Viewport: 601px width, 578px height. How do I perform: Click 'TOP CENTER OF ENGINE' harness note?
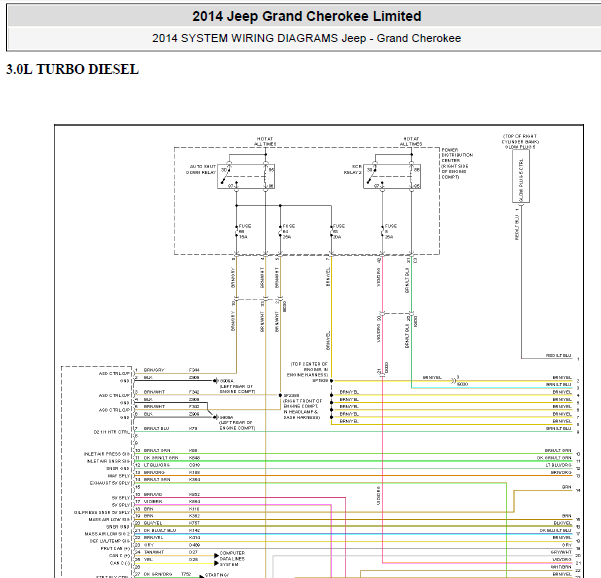click(310, 369)
